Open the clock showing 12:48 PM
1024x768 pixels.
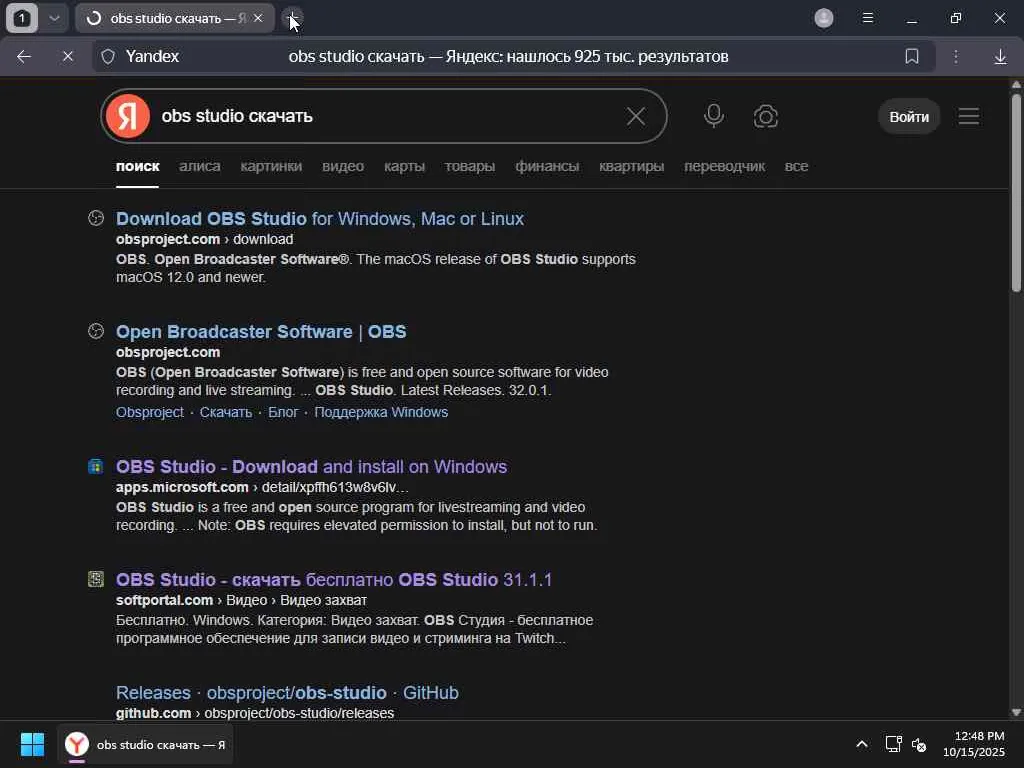tap(974, 744)
